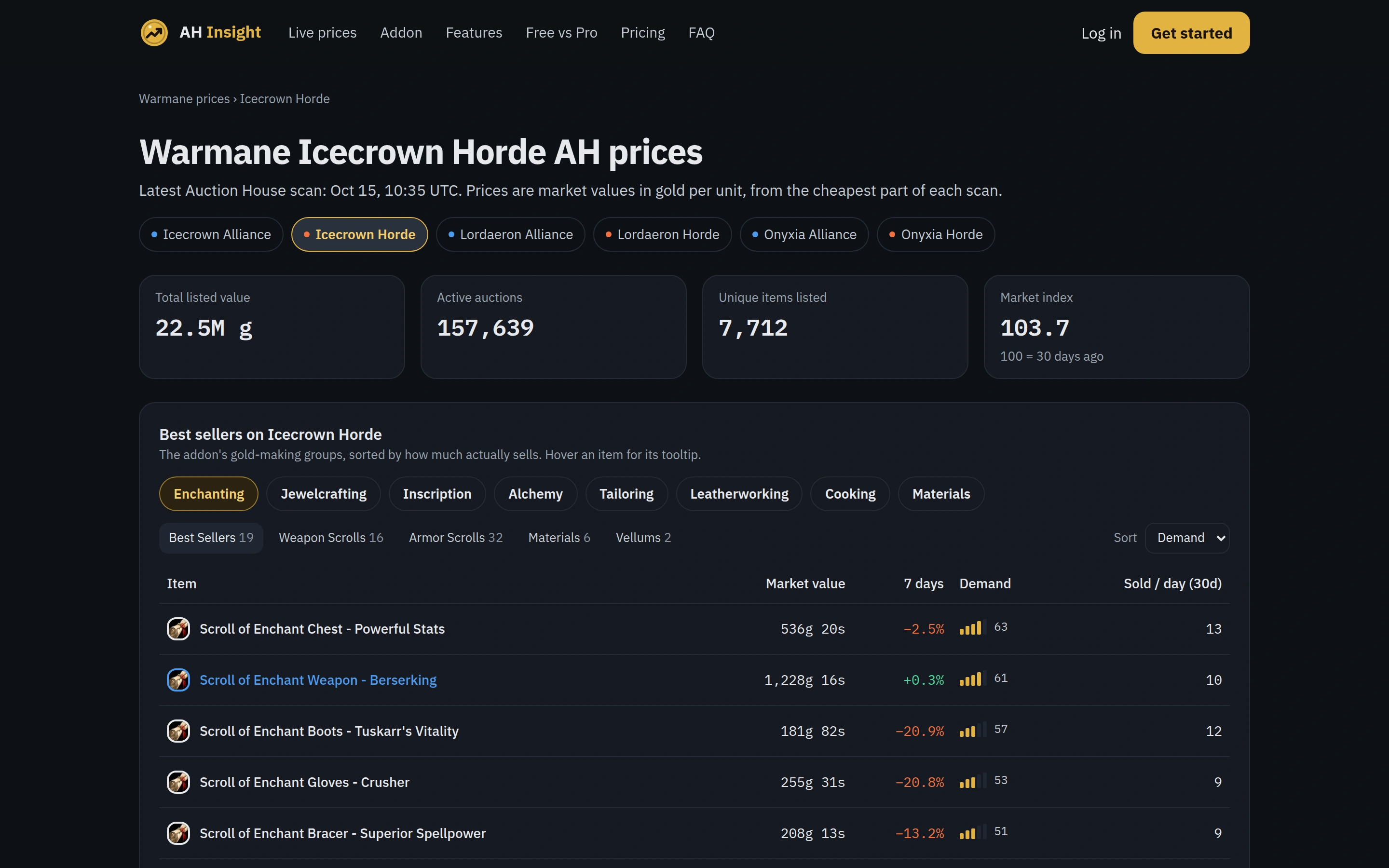Open the Features nav link
Image resolution: width=1389 pixels, height=868 pixels.
474,33
